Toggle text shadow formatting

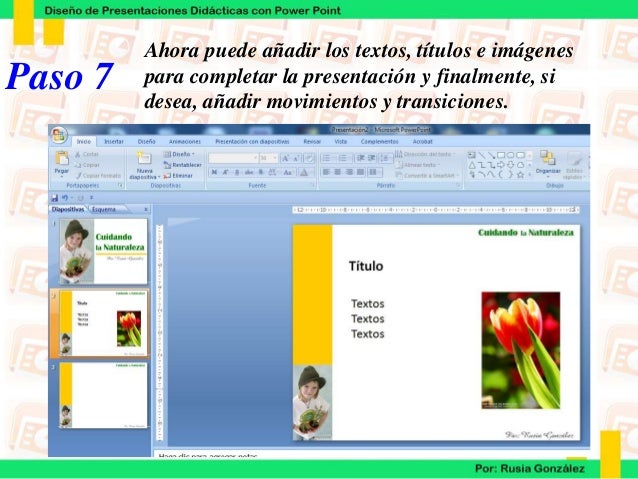[x=261, y=173]
